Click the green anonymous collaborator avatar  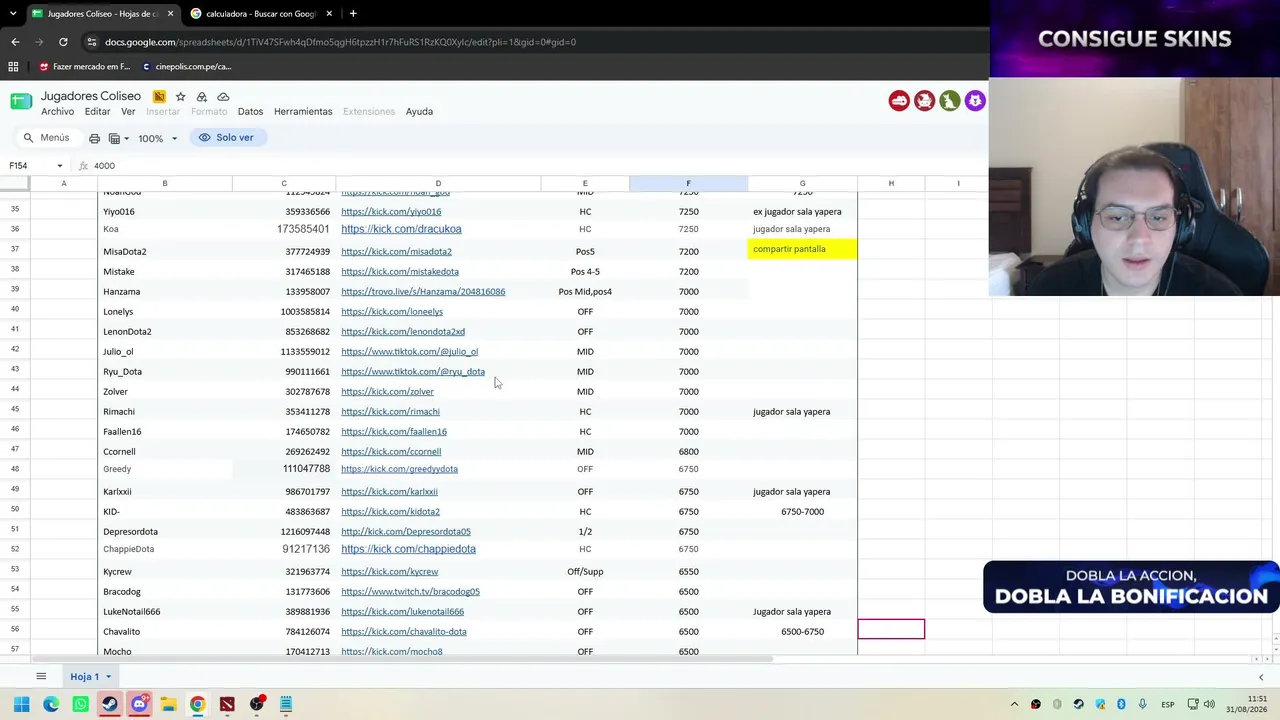[949, 101]
